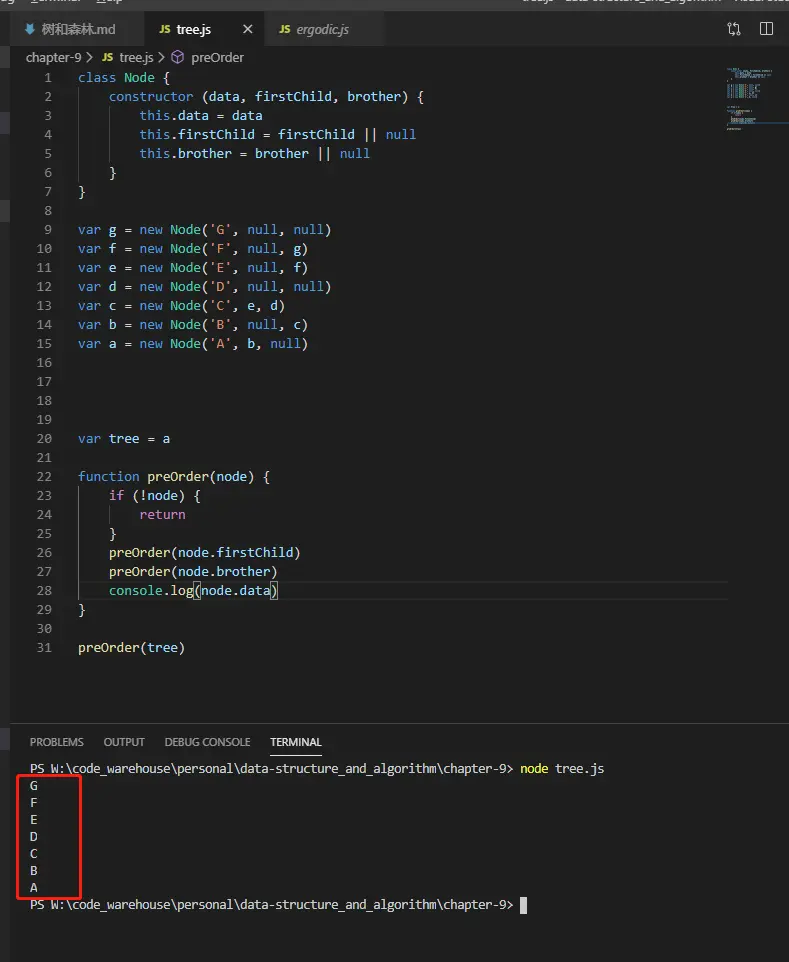
Task: Click the line declaring var b
Action: (193, 325)
